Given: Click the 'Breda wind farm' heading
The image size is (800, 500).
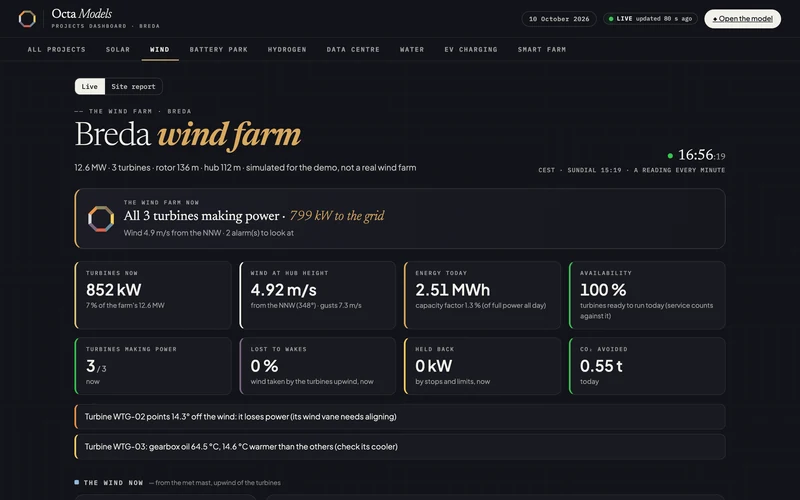Looking at the screenshot, I should coord(188,135).
